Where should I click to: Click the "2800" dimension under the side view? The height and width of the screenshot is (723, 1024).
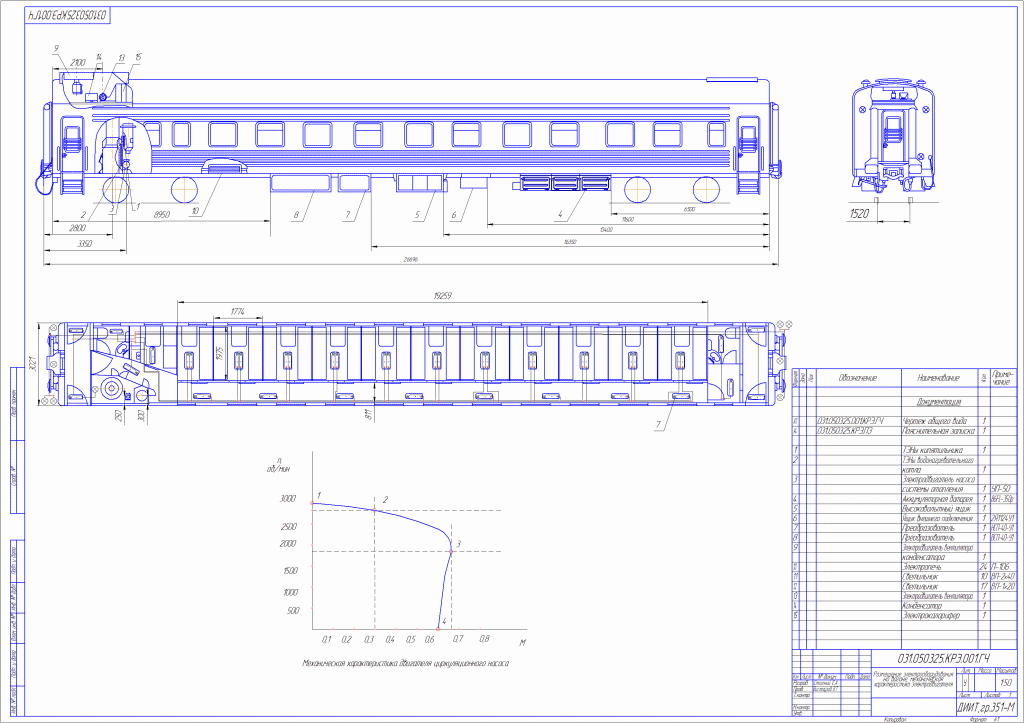click(x=77, y=228)
